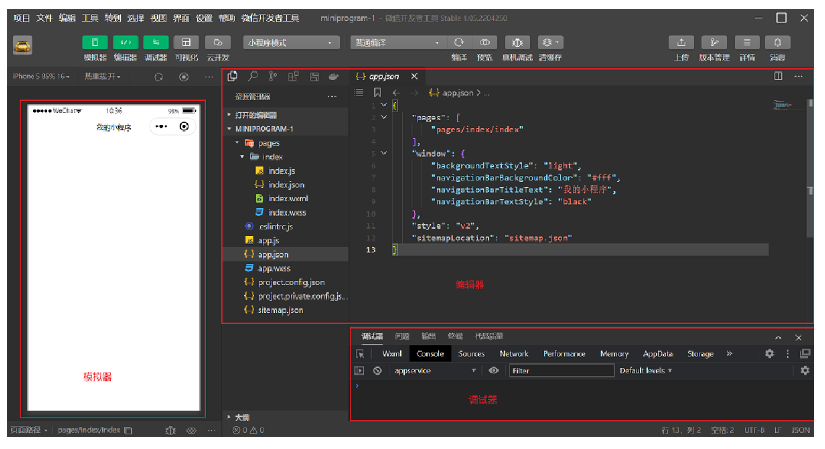This screenshot has width=825, height=449.
Task: Click resource manager more options ellipsis
Action: pos(332,96)
